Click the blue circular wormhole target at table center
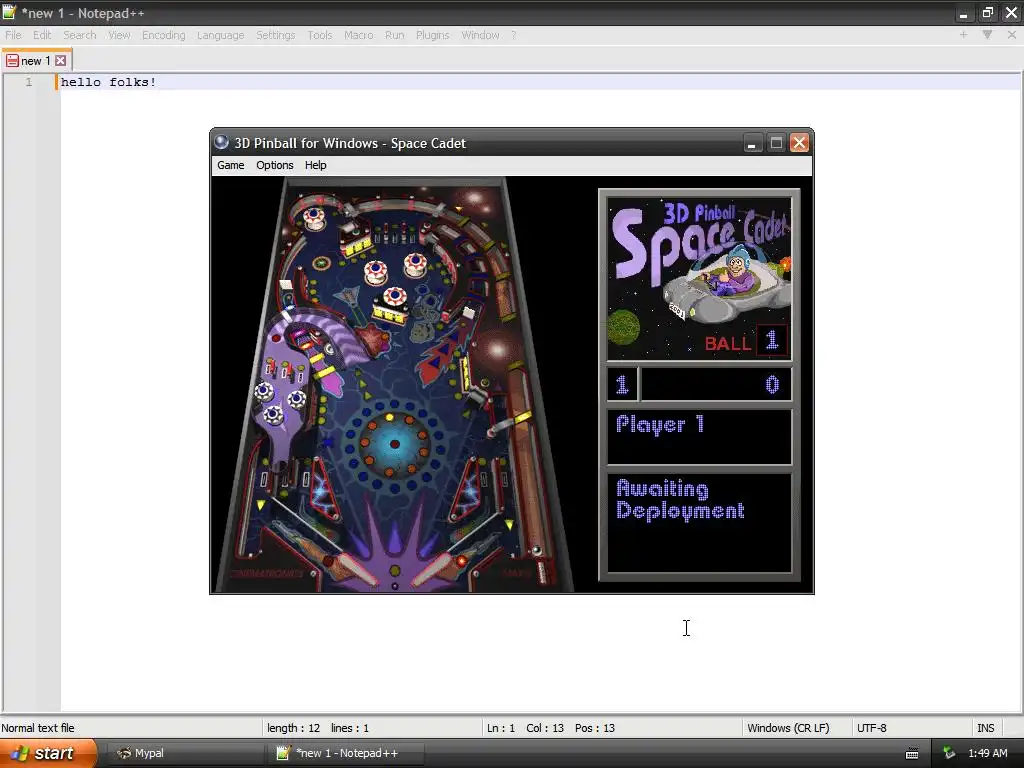Screen dimensions: 1024x768 coord(394,444)
